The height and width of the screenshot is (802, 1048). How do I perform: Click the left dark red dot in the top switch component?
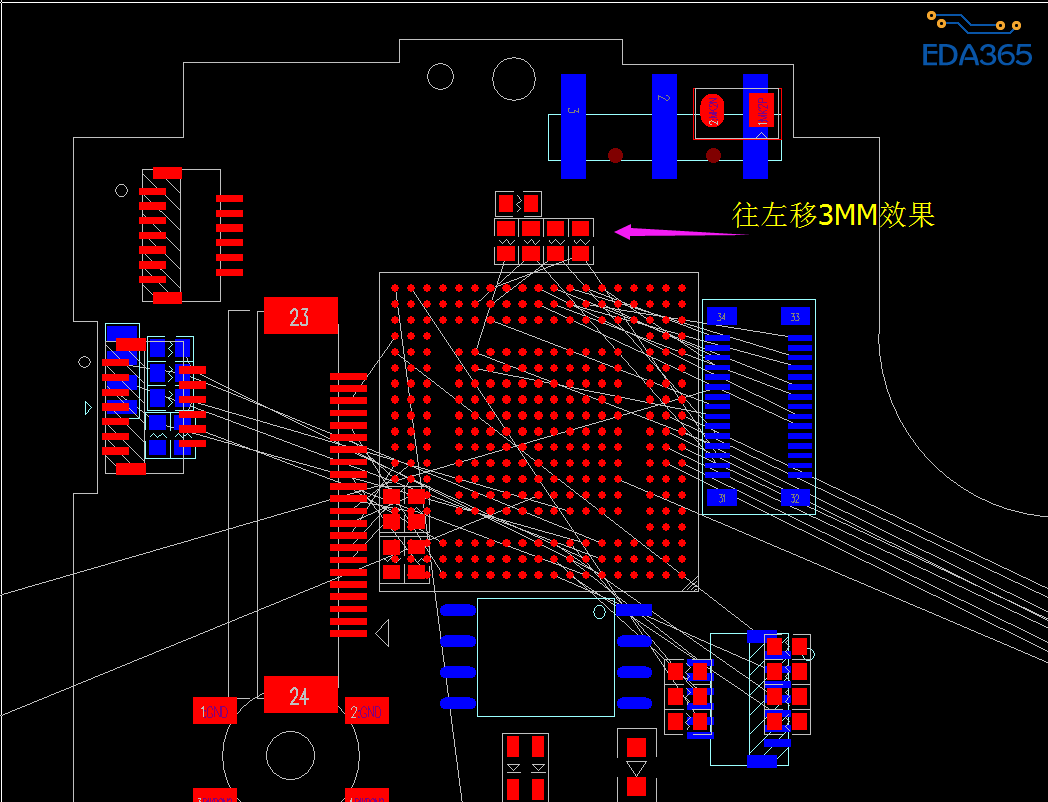(x=616, y=155)
